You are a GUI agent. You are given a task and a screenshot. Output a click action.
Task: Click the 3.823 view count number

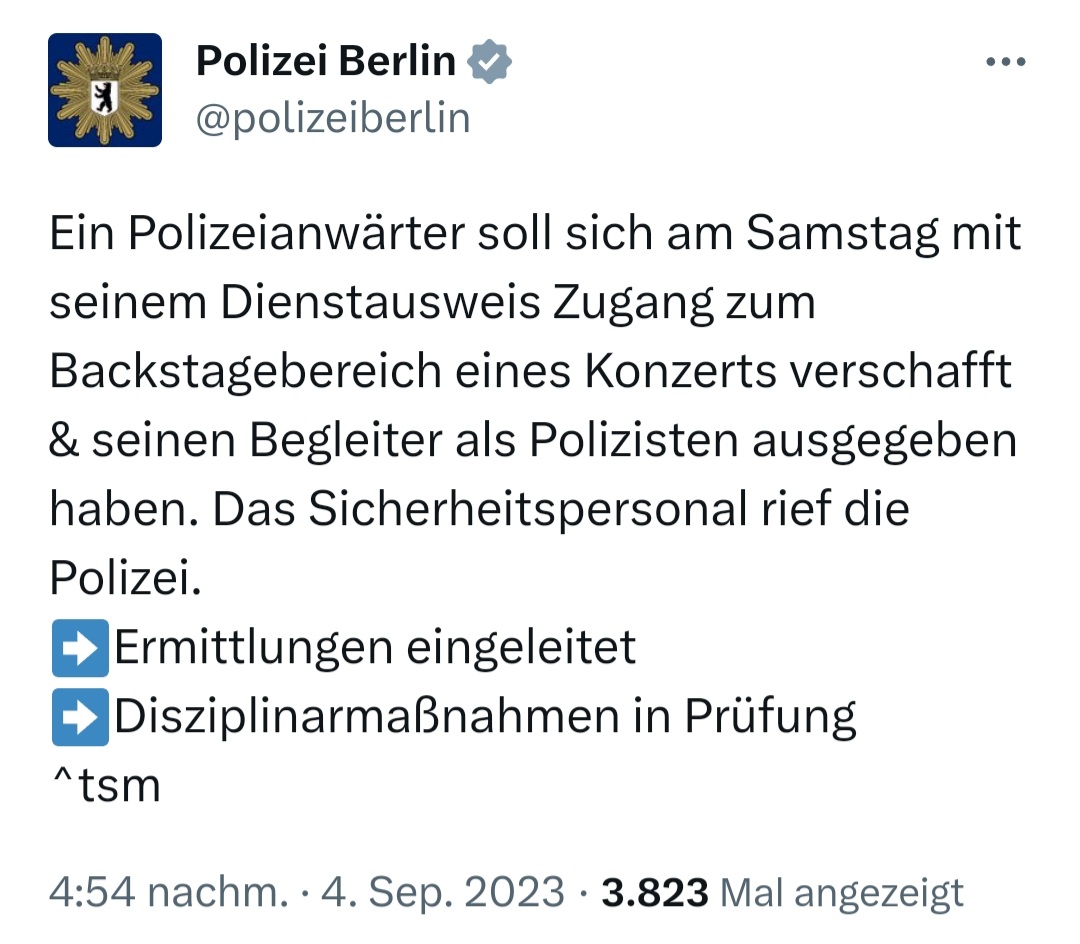pyautogui.click(x=655, y=892)
